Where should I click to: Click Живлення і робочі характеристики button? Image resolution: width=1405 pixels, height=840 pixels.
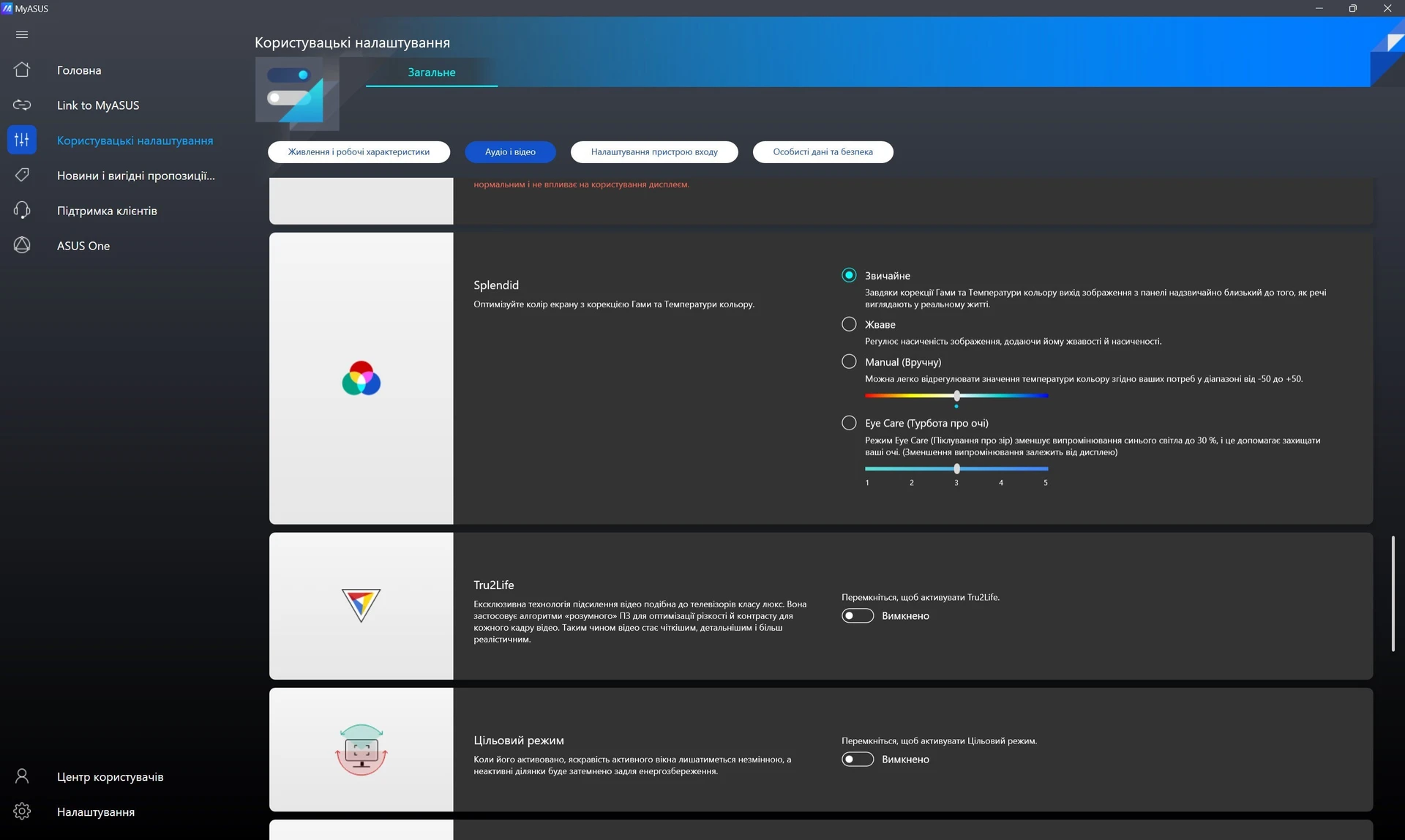(x=359, y=152)
